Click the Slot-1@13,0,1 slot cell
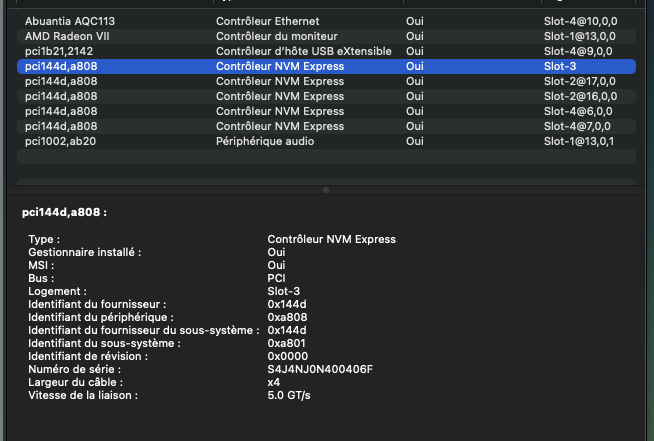The image size is (654, 441). [x=579, y=141]
